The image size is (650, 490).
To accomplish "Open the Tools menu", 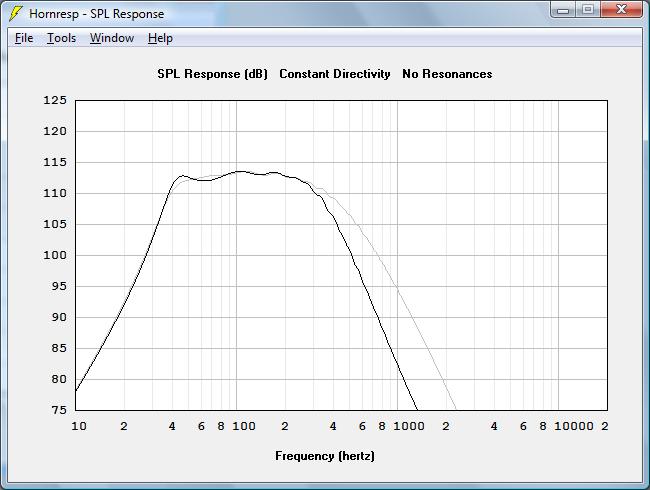I will pyautogui.click(x=61, y=38).
